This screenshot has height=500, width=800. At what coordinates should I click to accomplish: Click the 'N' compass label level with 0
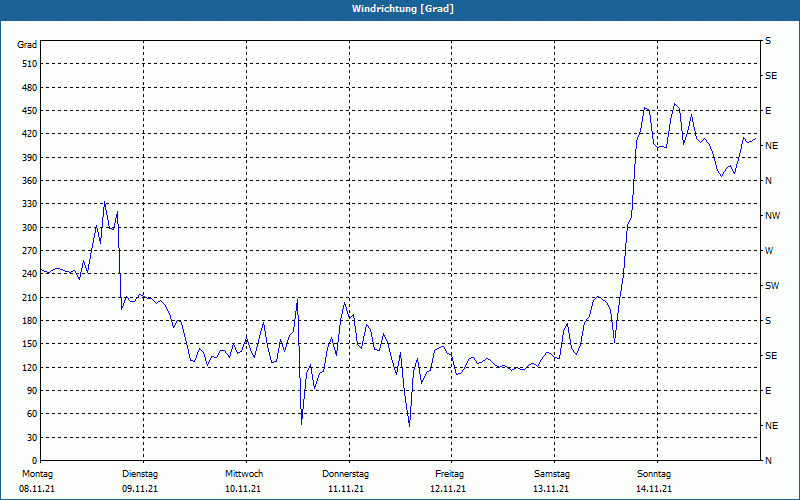pyautogui.click(x=768, y=461)
